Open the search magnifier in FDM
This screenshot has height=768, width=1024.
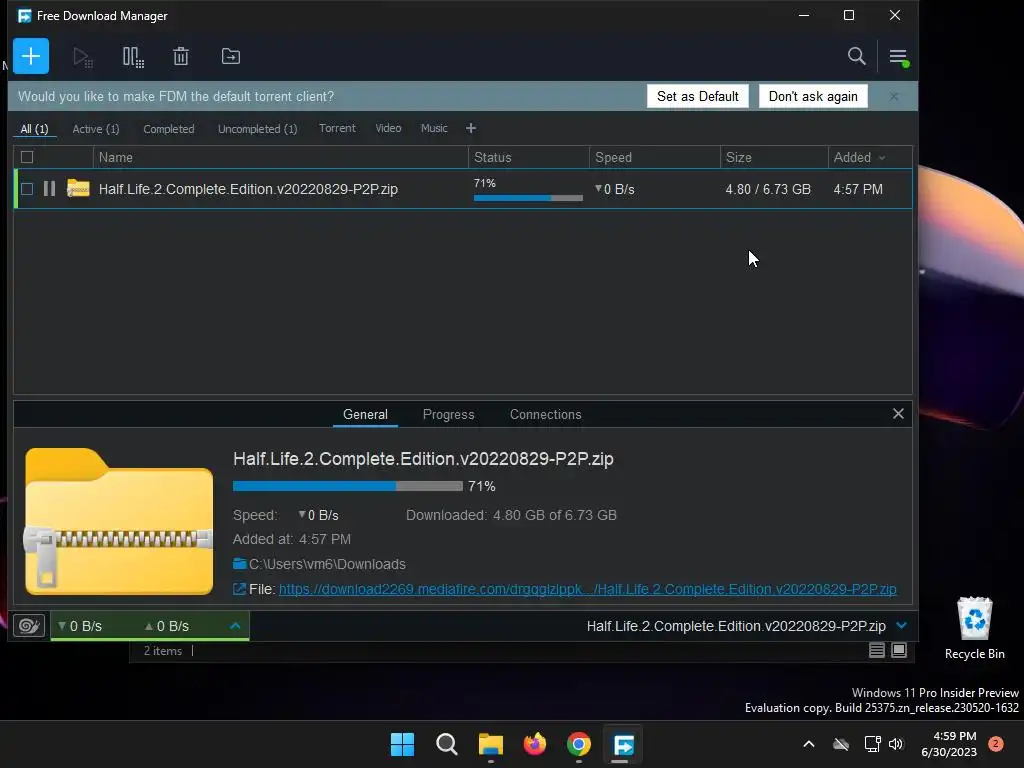(x=856, y=56)
